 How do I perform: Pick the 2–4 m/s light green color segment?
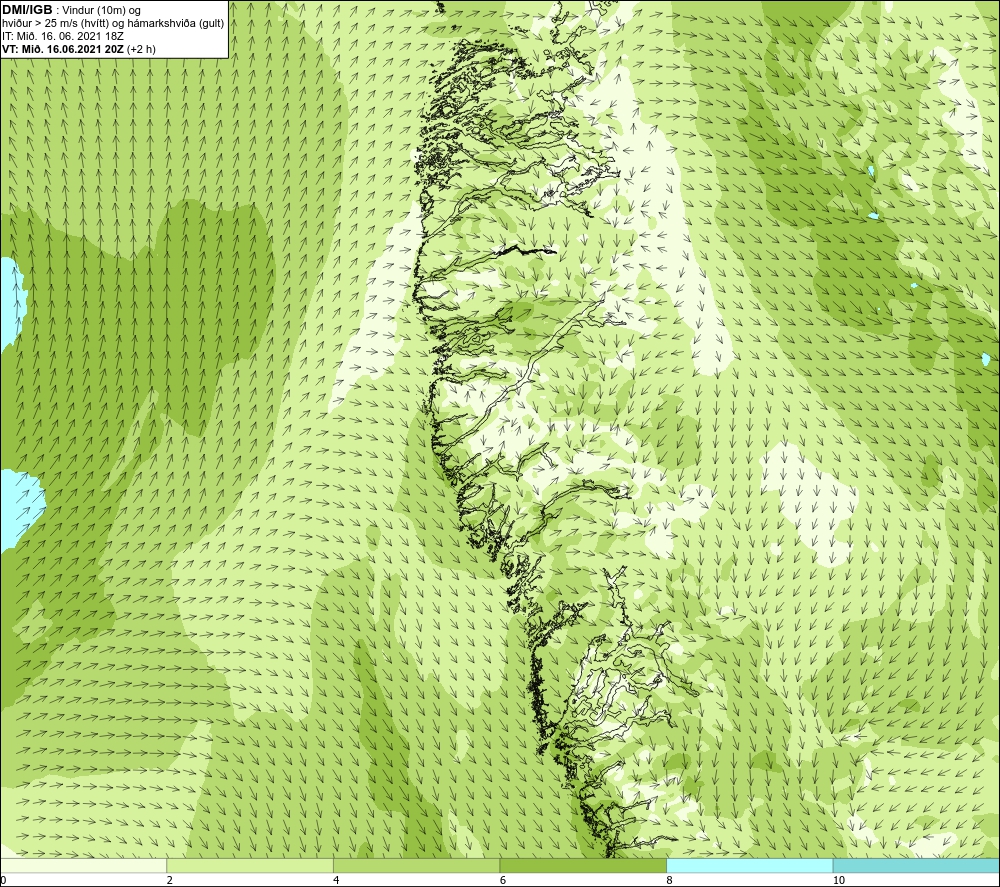[x=250, y=865]
